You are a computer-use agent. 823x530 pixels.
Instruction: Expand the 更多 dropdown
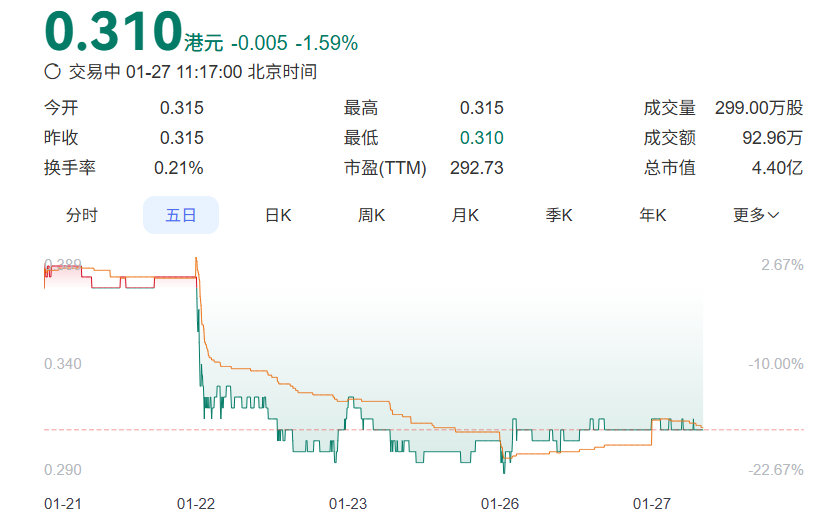[x=756, y=215]
